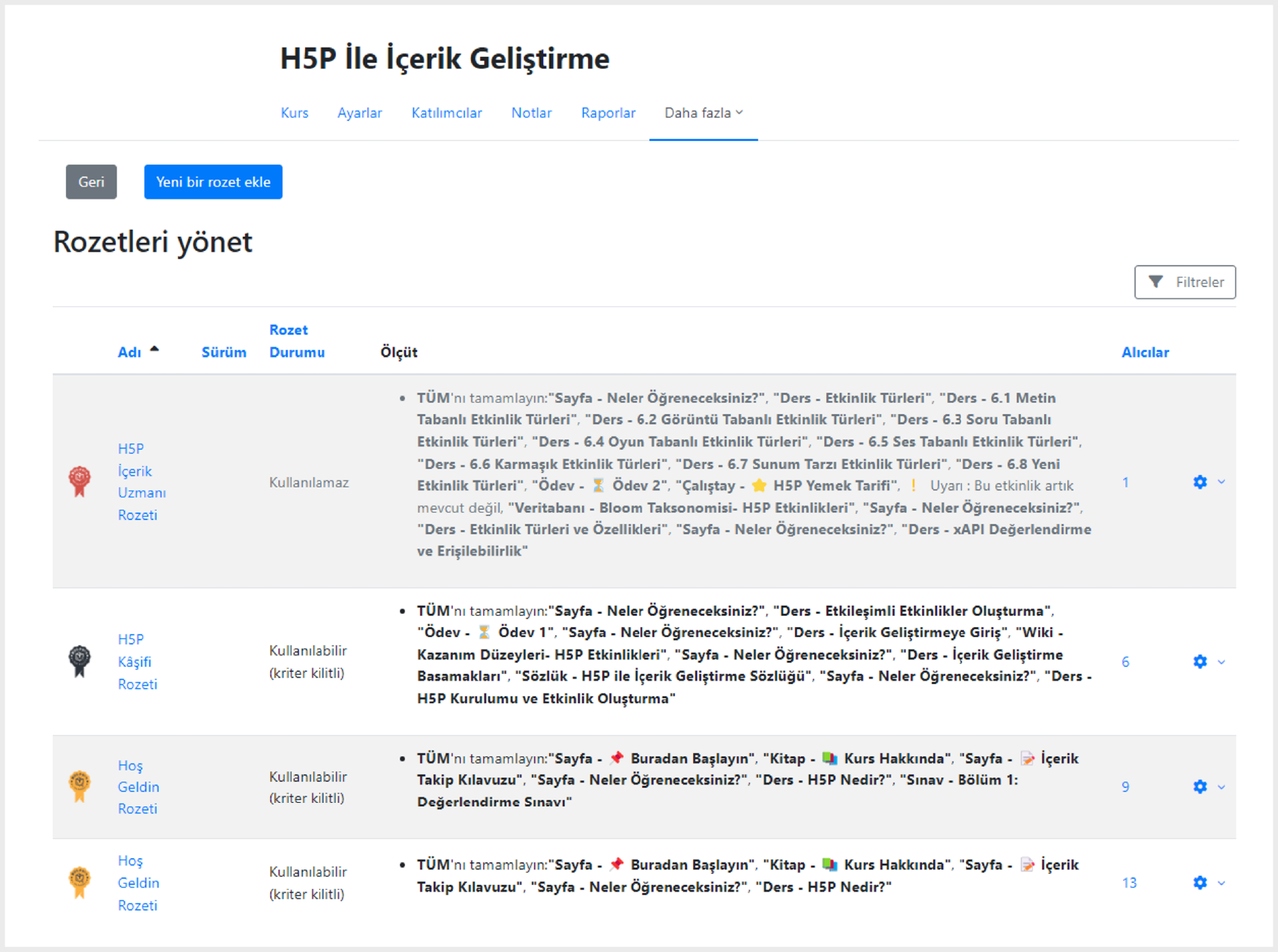The image size is (1278, 952).
Task: Sort by Adı column
Action: 129,352
